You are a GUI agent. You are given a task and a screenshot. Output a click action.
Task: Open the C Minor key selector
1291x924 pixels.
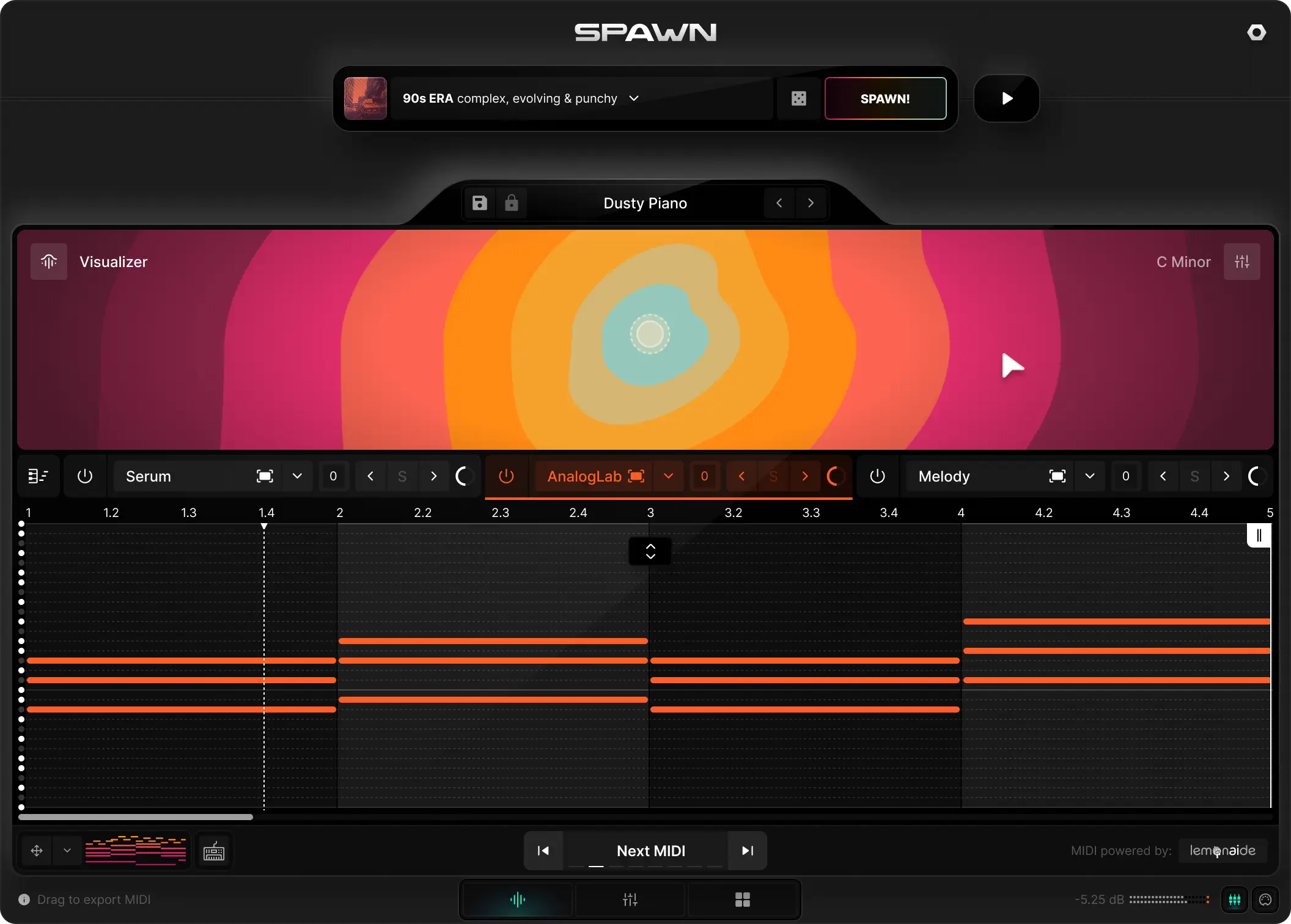pyautogui.click(x=1183, y=262)
